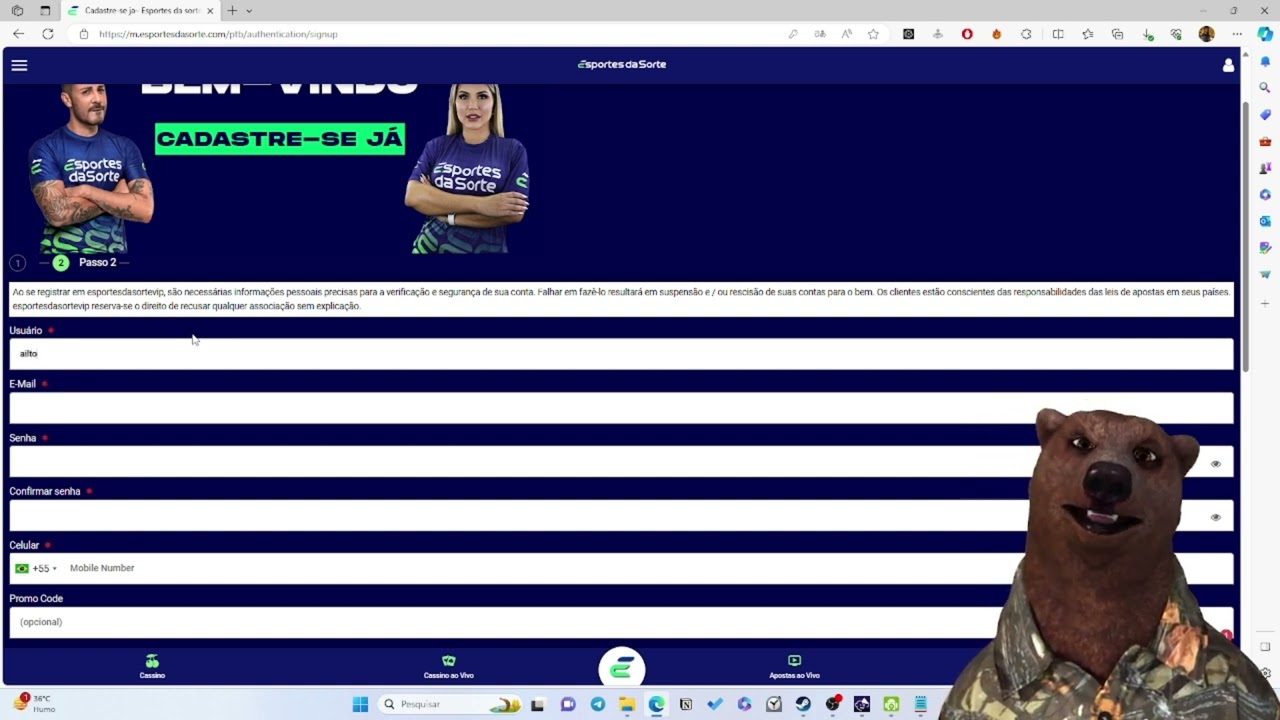This screenshot has height=720, width=1280.
Task: Click the user account icon in site header
Action: coord(1228,65)
